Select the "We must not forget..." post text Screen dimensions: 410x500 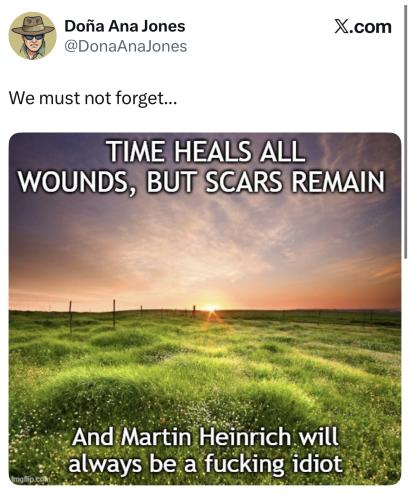pyautogui.click(x=92, y=99)
